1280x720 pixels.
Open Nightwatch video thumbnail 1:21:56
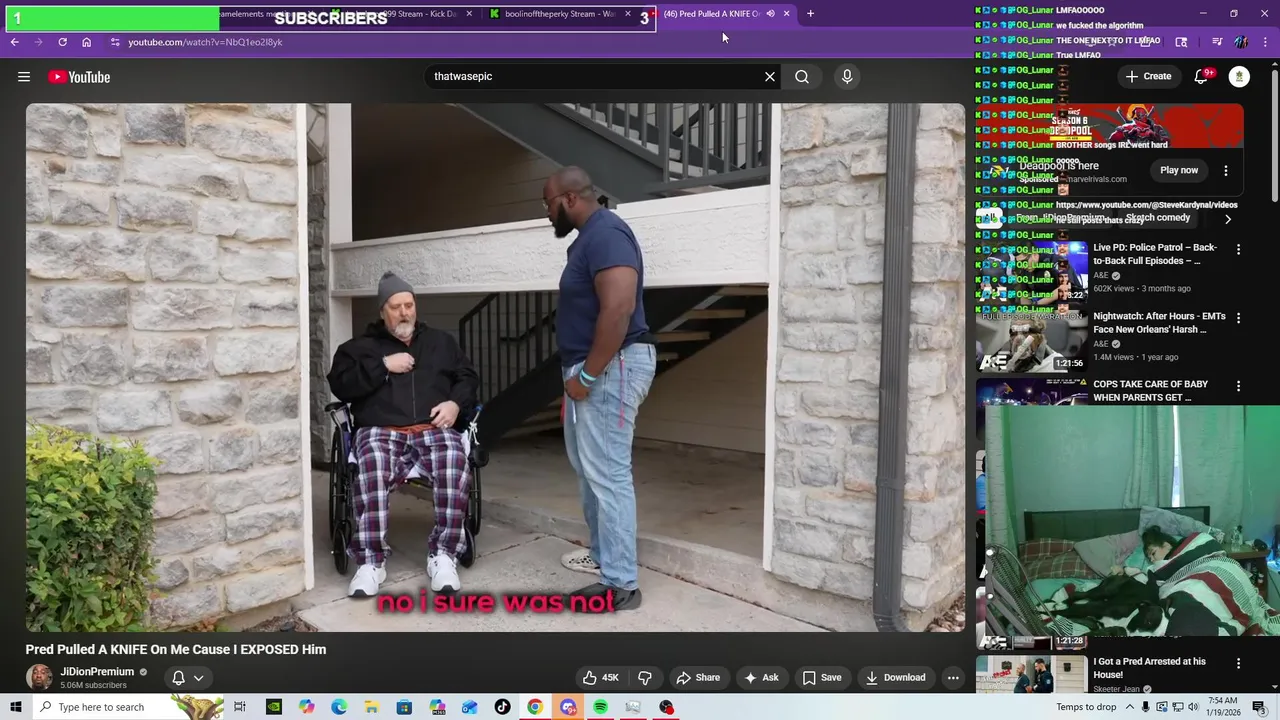[1031, 341]
